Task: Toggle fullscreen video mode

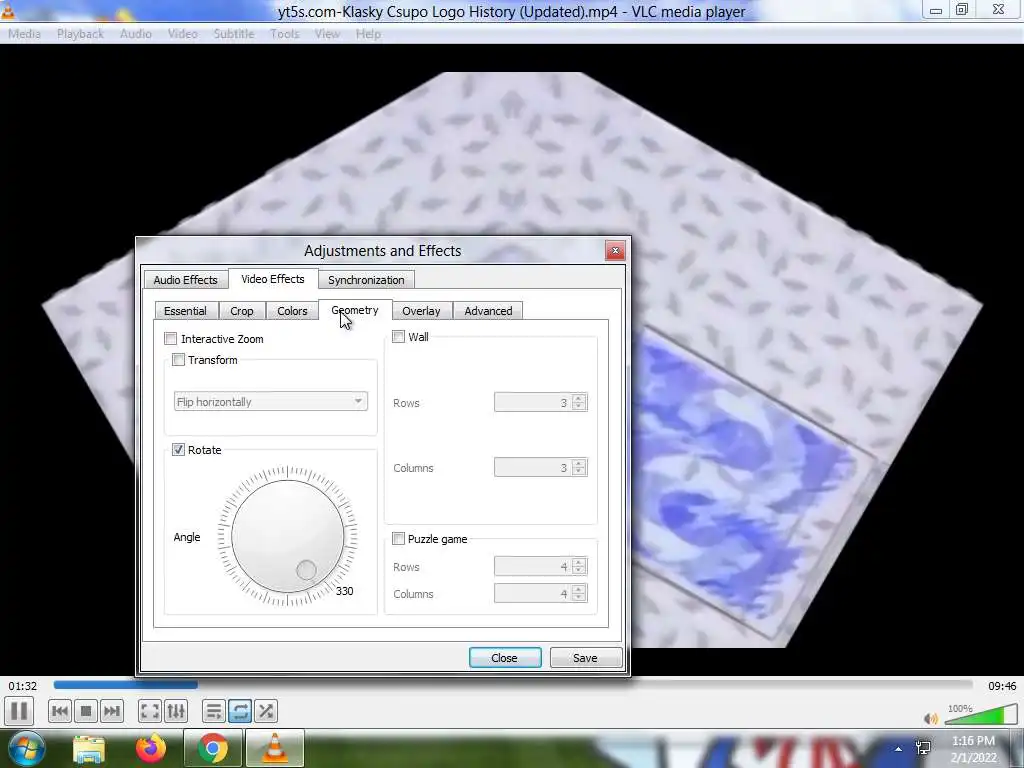Action: pyautogui.click(x=150, y=711)
